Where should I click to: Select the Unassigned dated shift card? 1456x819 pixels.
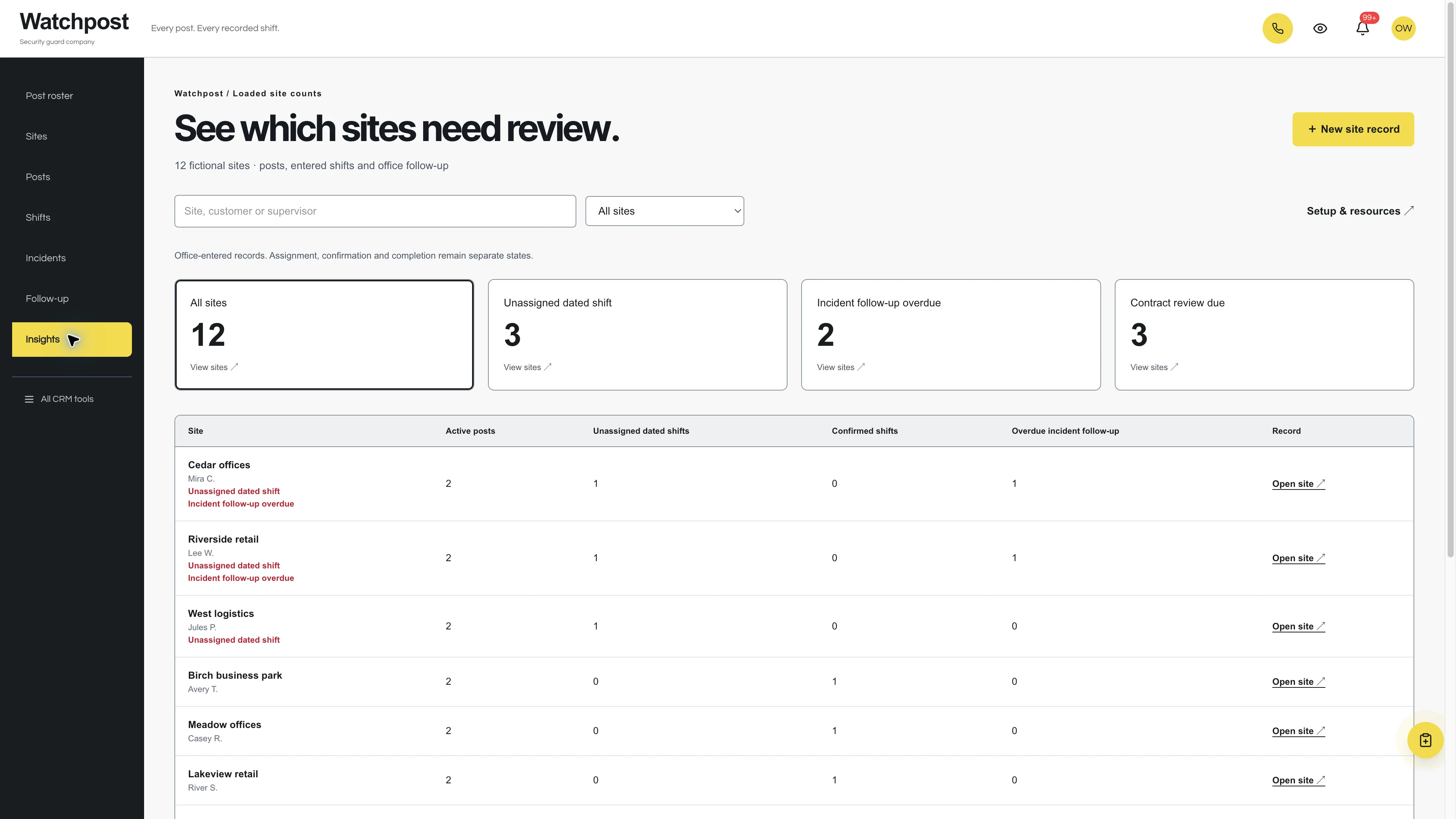pos(637,334)
